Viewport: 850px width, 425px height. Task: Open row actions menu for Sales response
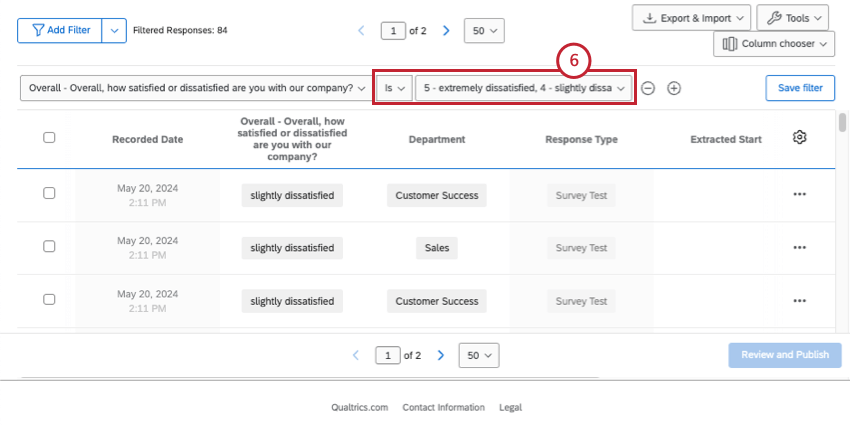pyautogui.click(x=799, y=247)
